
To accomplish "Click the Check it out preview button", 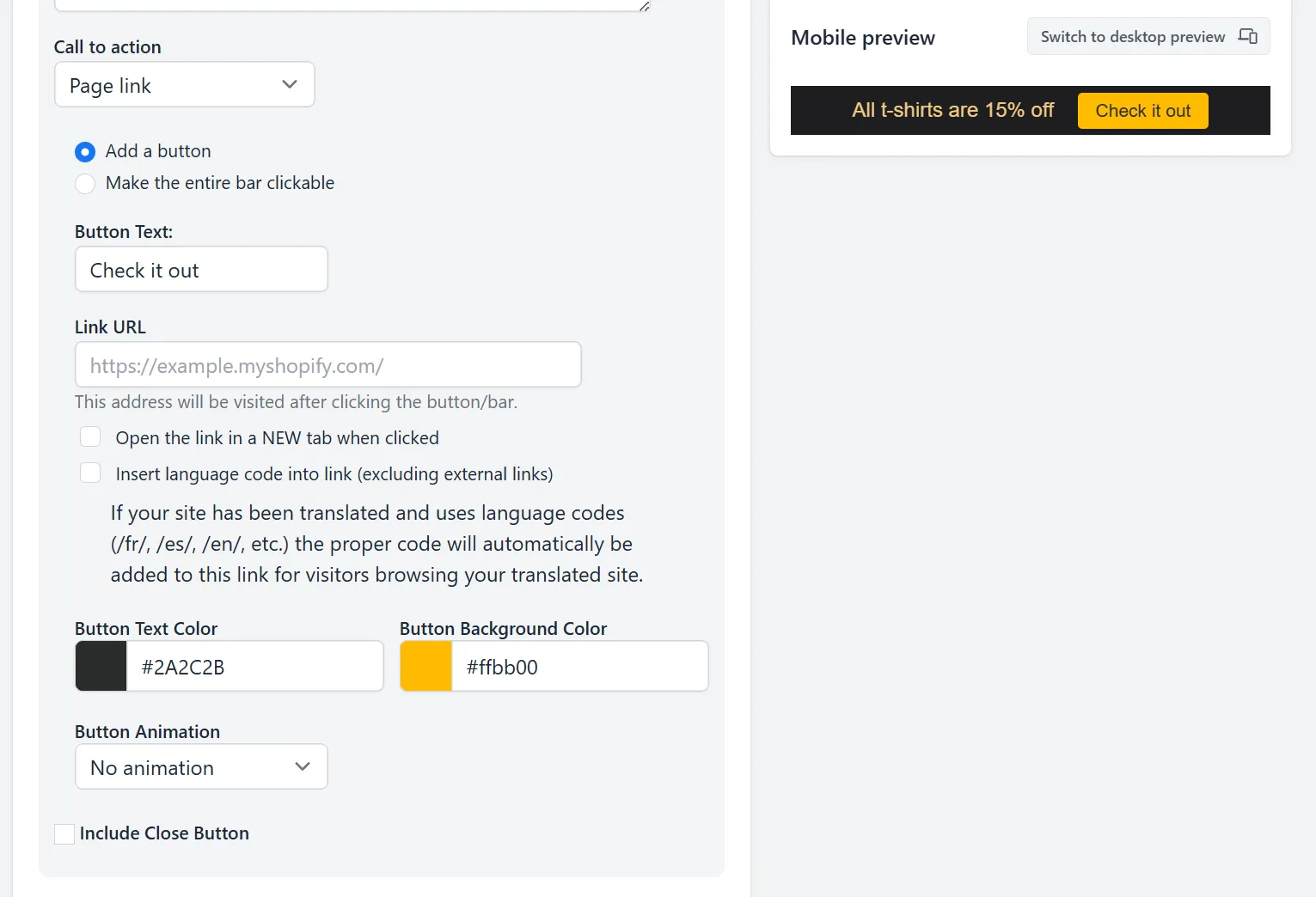I will (x=1143, y=111).
